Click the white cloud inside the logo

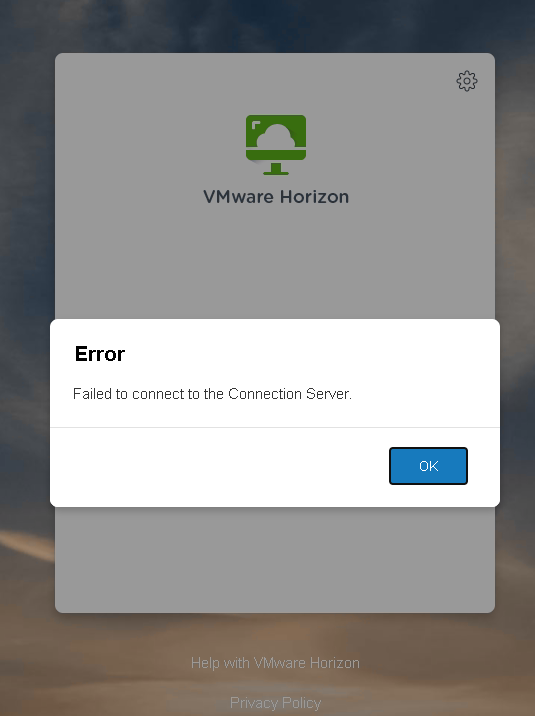point(276,136)
